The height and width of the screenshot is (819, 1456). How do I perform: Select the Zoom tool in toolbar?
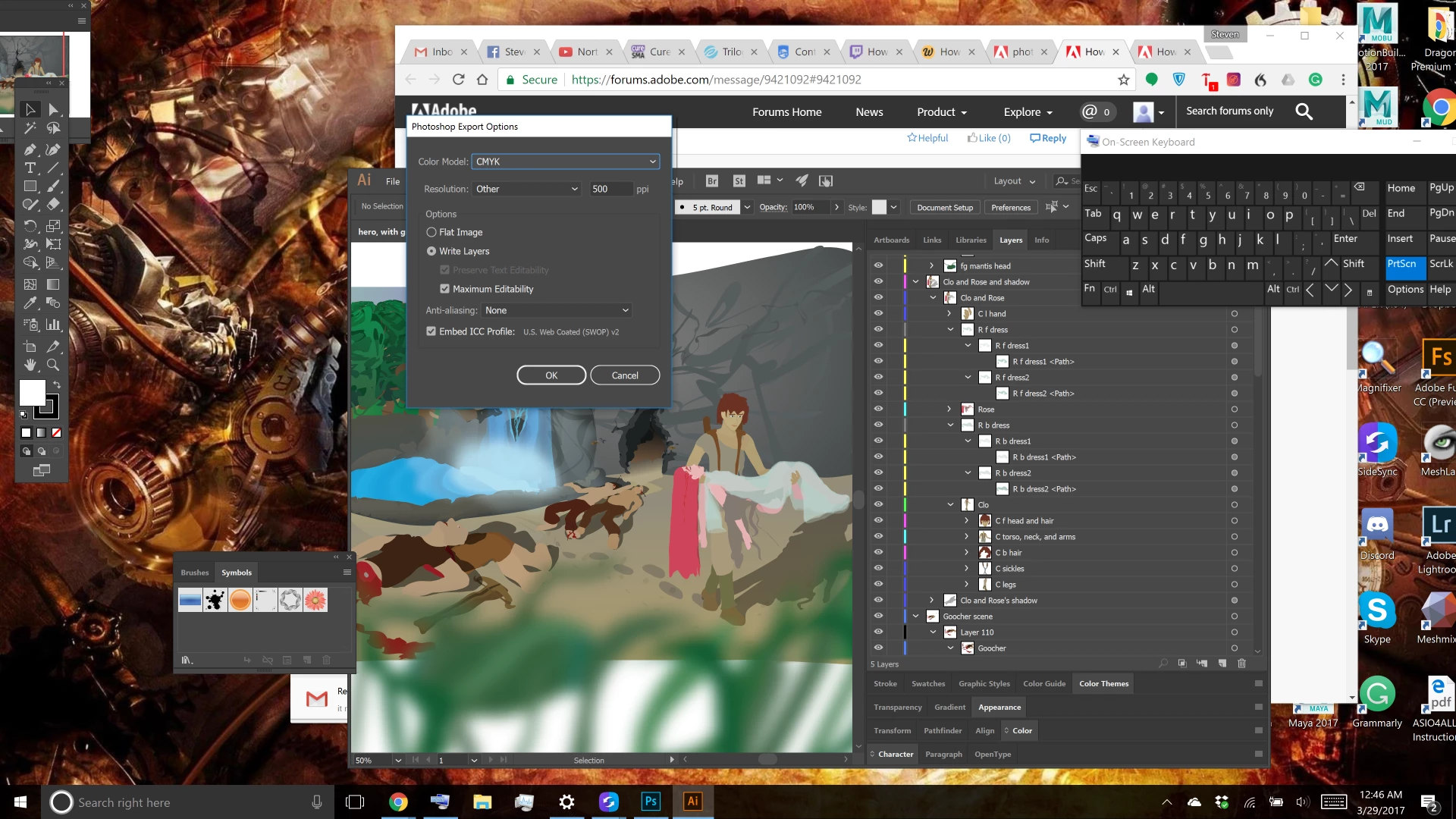53,365
